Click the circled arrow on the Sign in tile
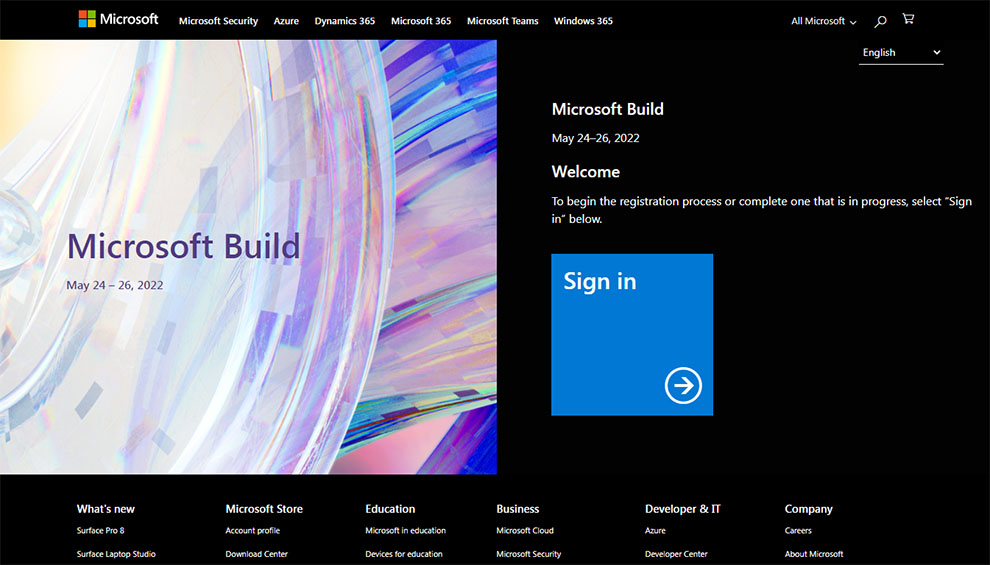This screenshot has width=990, height=565. [683, 385]
